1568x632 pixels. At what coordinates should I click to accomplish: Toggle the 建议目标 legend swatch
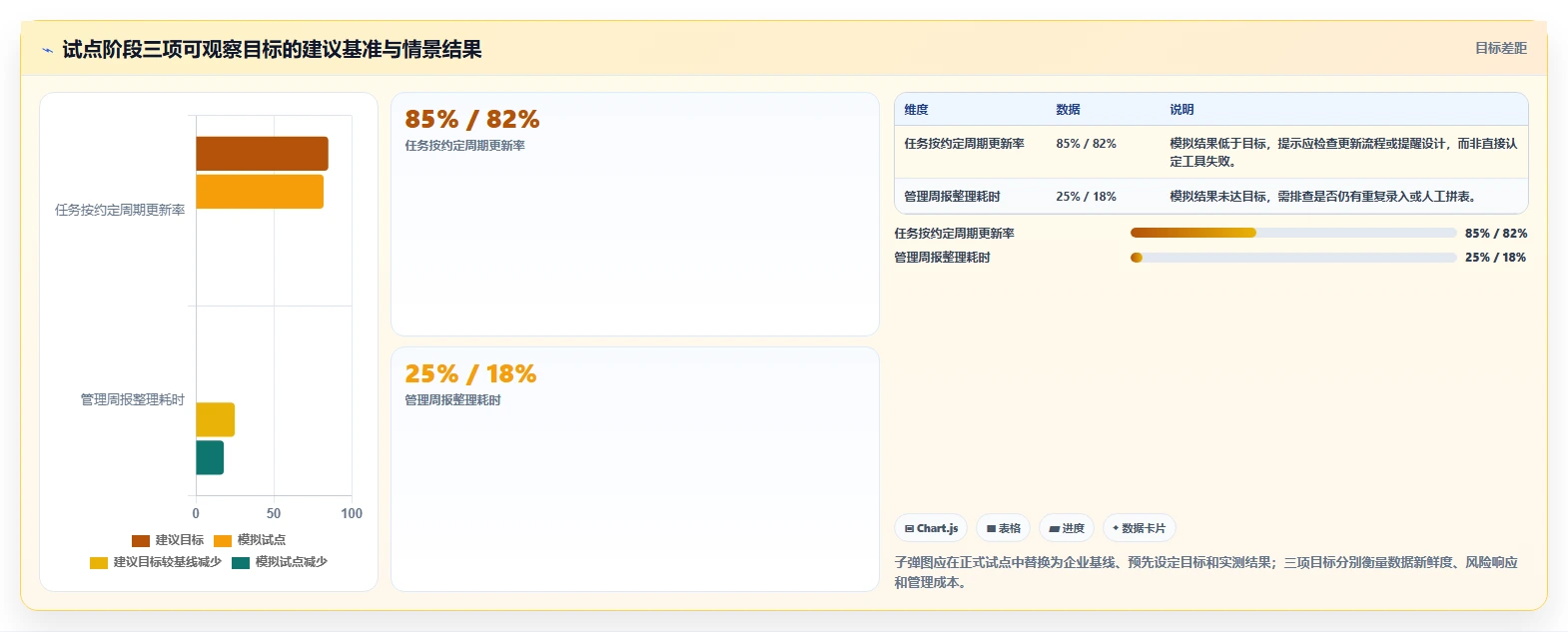point(141,540)
